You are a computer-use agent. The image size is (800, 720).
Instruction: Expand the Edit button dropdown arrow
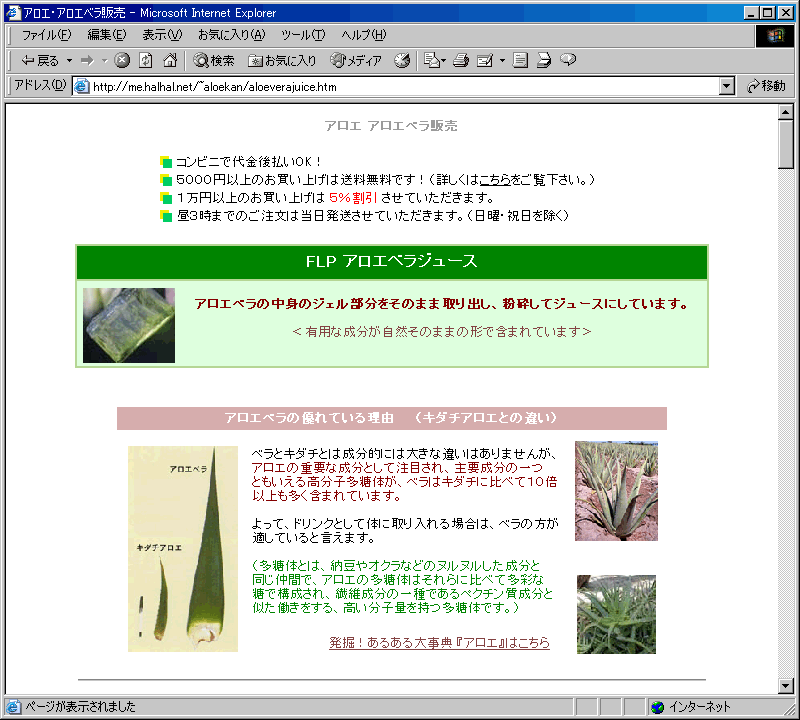(502, 61)
